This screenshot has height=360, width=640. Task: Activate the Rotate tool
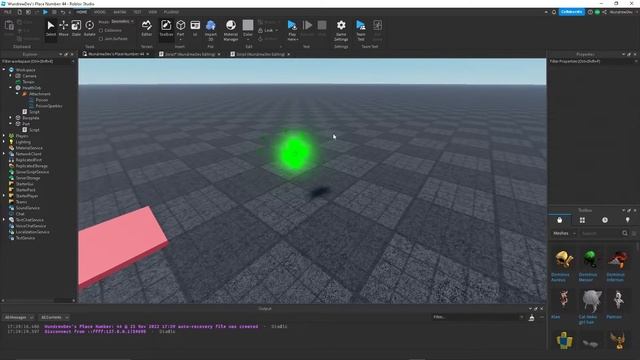pos(89,29)
